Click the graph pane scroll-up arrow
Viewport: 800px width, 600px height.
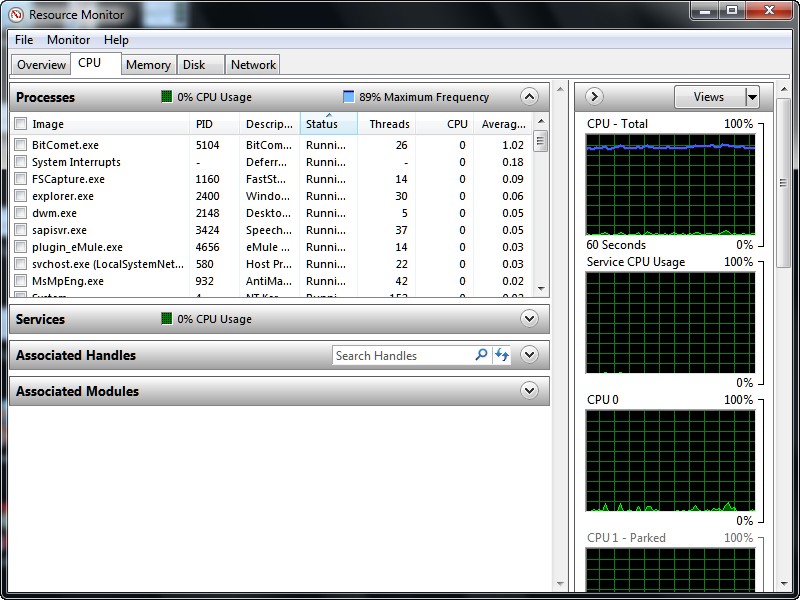(x=783, y=90)
